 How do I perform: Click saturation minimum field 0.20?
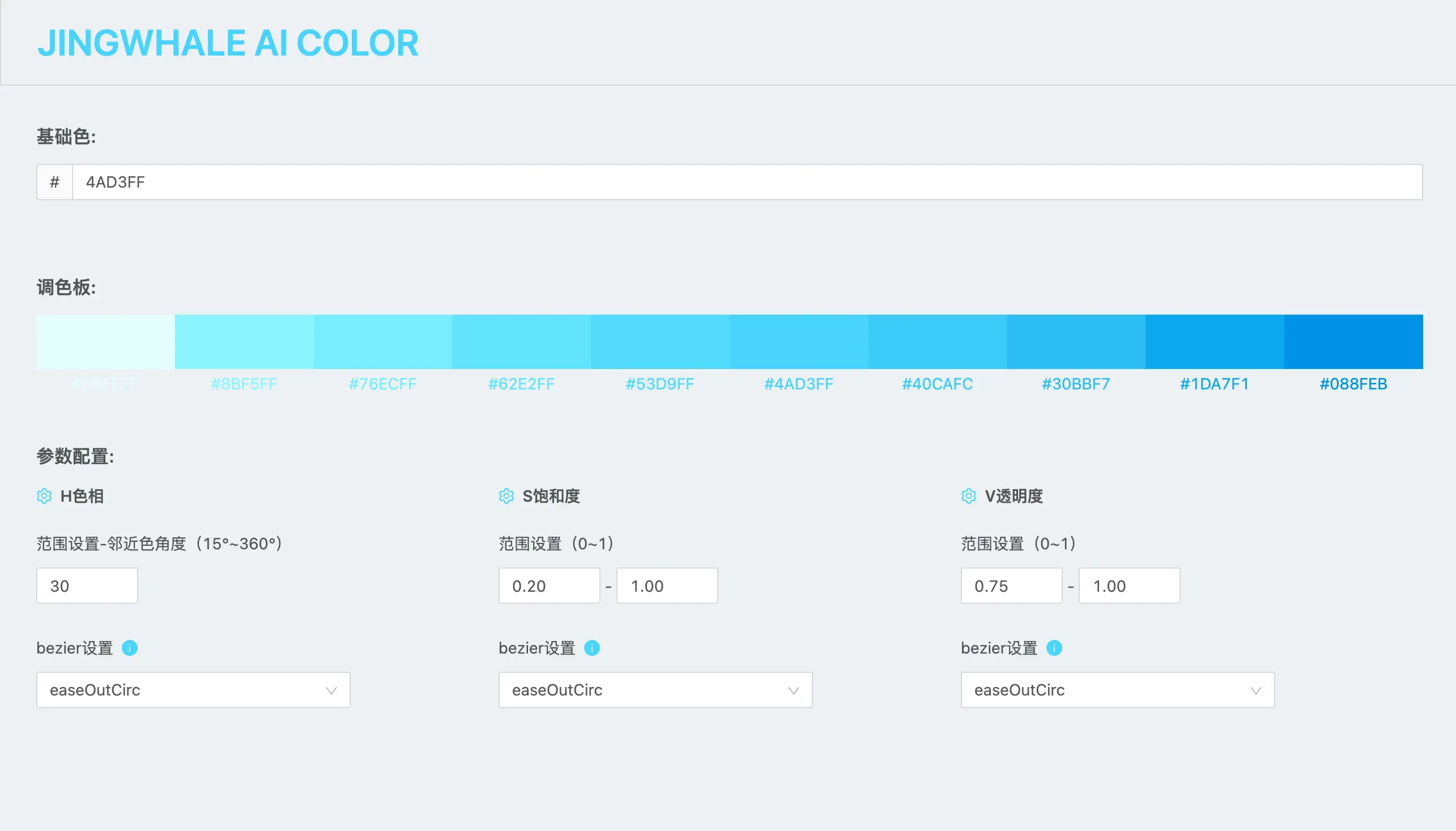coord(548,586)
